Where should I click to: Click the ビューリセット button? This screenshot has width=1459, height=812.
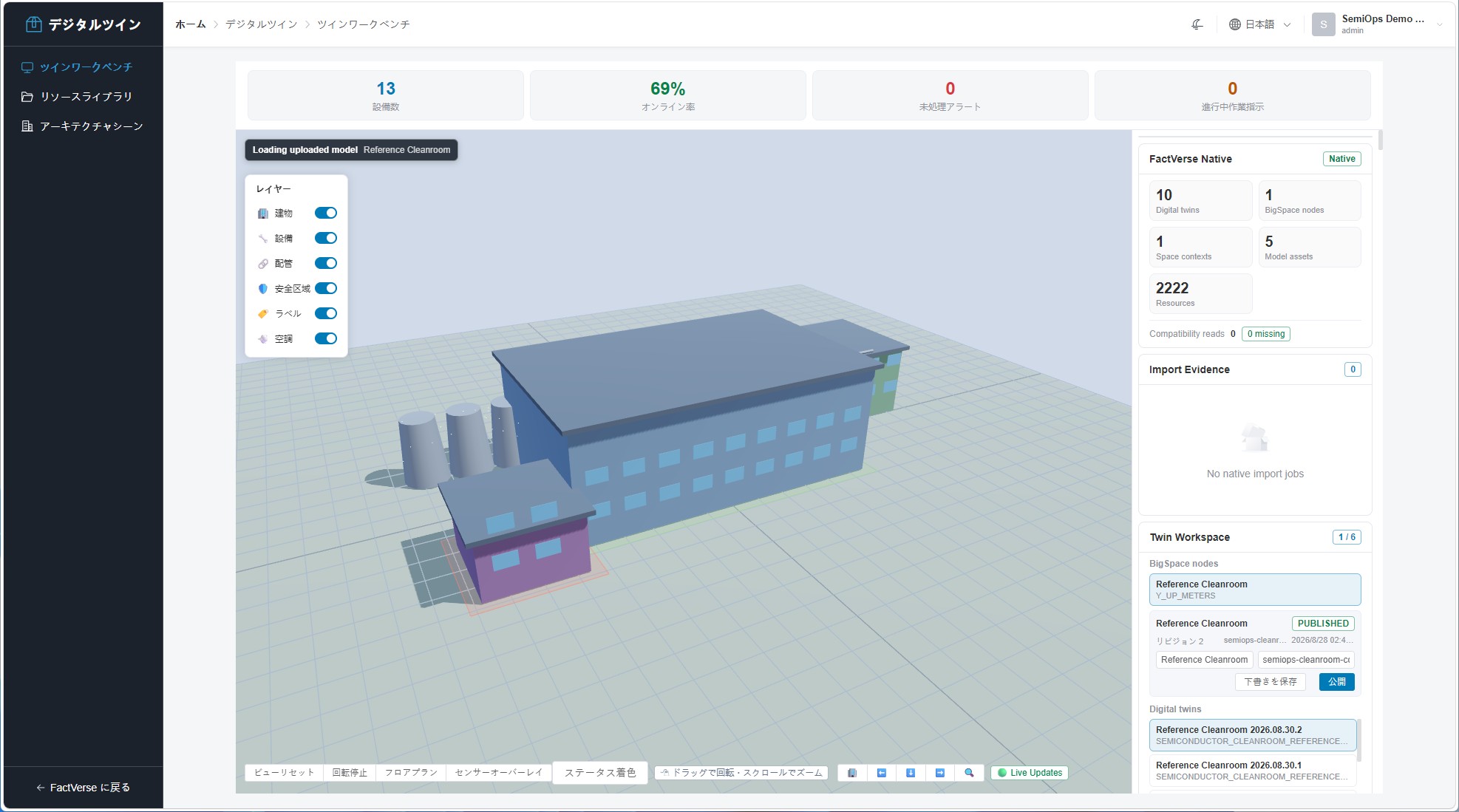(x=285, y=773)
